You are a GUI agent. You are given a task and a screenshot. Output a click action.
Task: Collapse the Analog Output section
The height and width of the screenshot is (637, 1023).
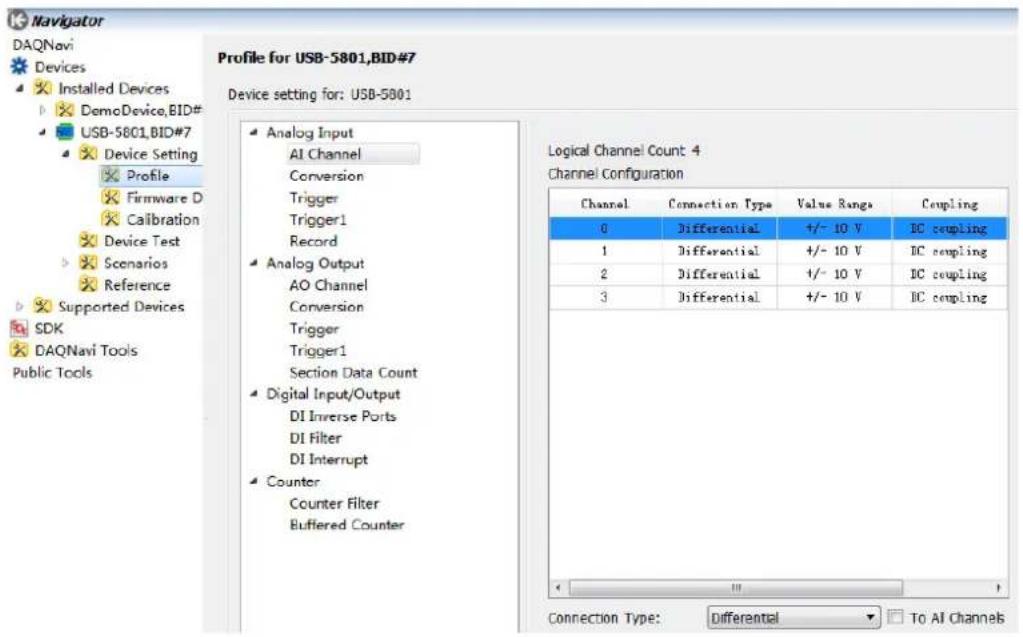click(254, 263)
